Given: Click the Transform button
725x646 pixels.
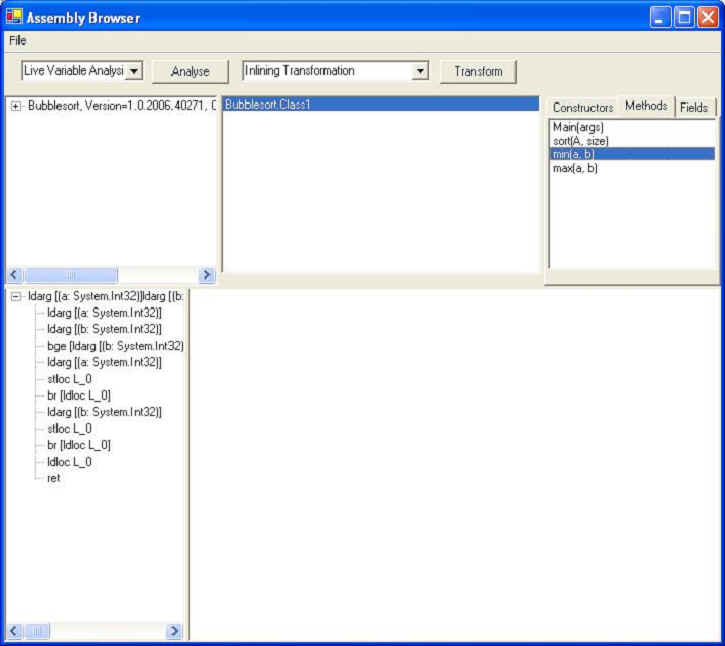Looking at the screenshot, I should click(478, 72).
